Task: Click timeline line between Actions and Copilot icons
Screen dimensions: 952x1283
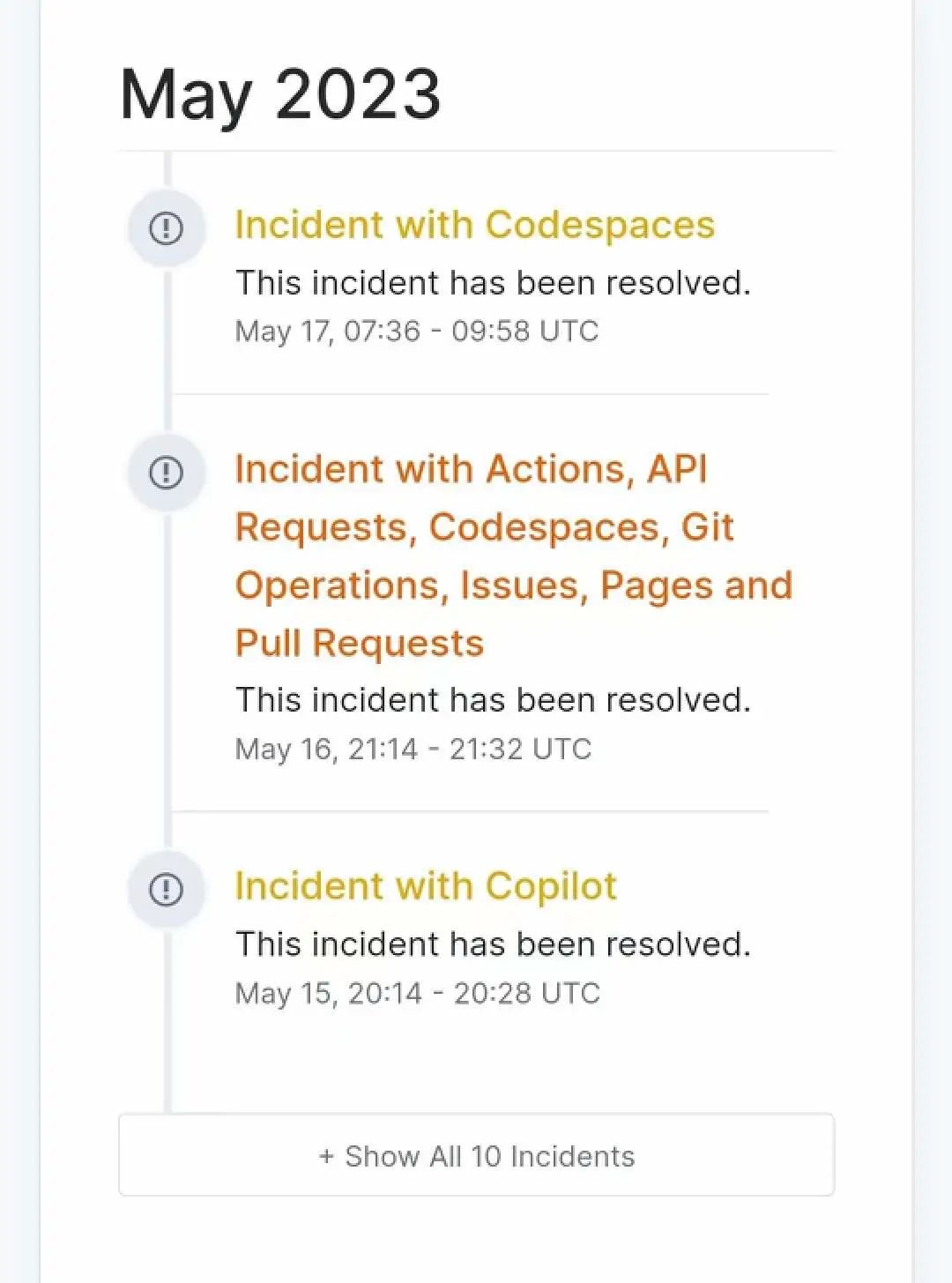Action: 167,681
